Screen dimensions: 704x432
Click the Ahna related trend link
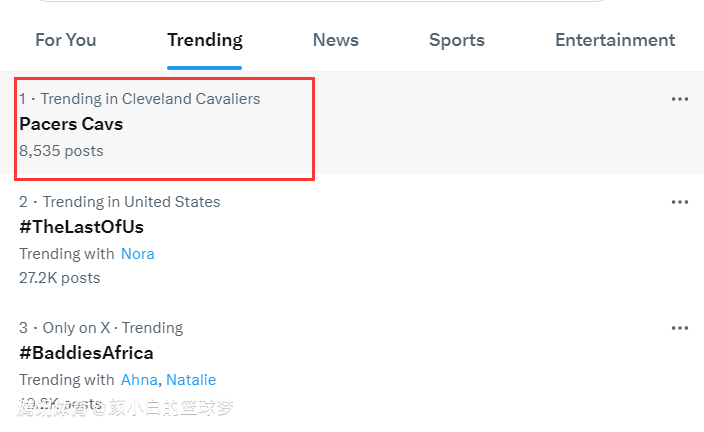point(139,380)
